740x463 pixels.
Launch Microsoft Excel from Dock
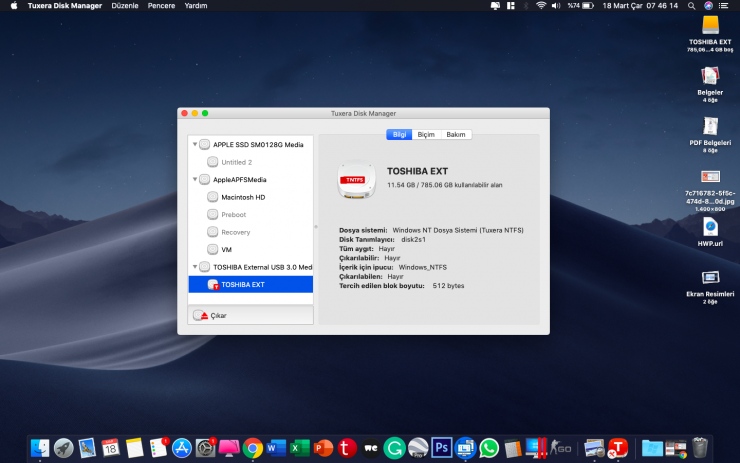coord(300,448)
